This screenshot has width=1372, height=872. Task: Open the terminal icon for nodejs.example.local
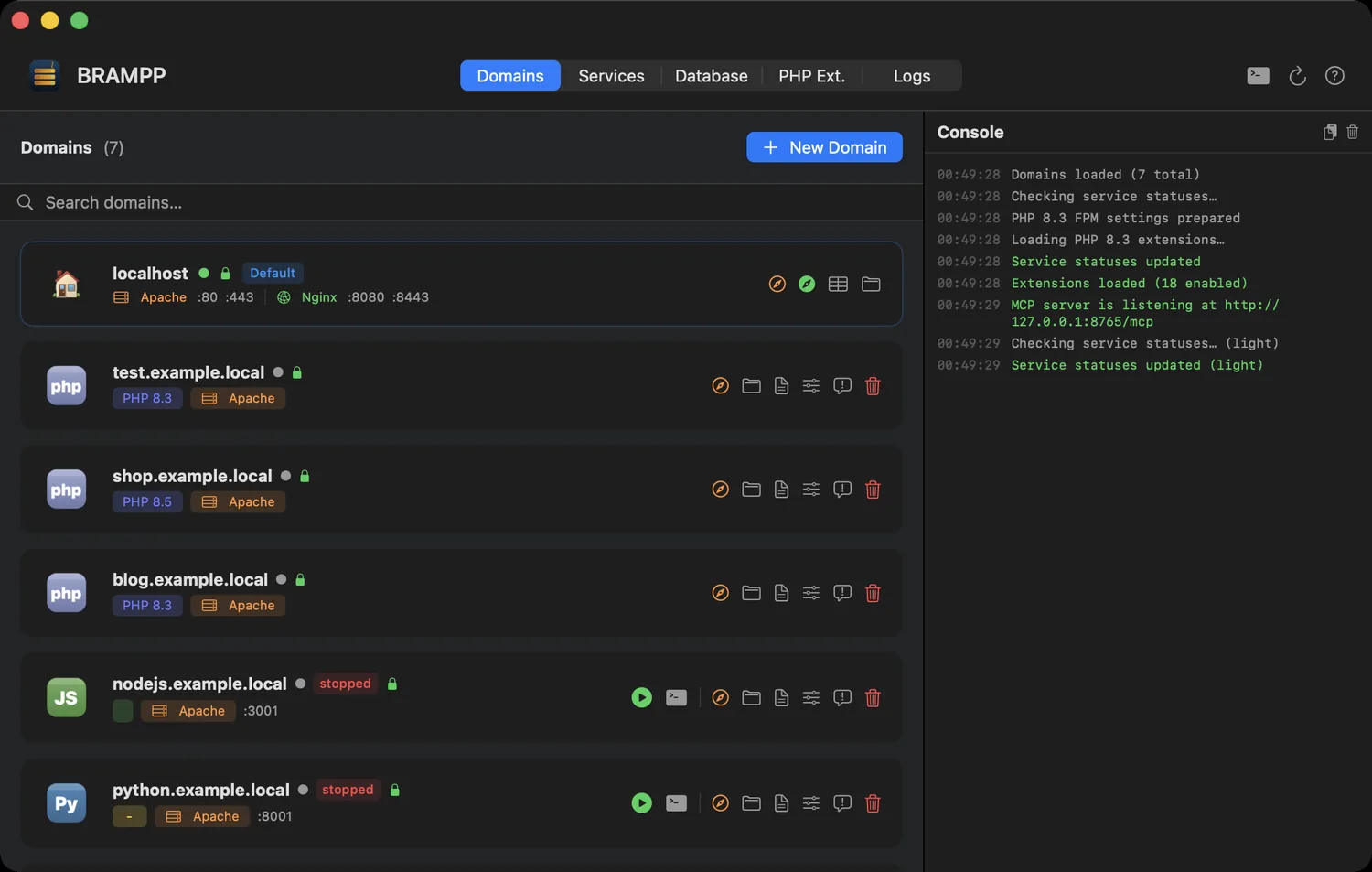tap(676, 697)
